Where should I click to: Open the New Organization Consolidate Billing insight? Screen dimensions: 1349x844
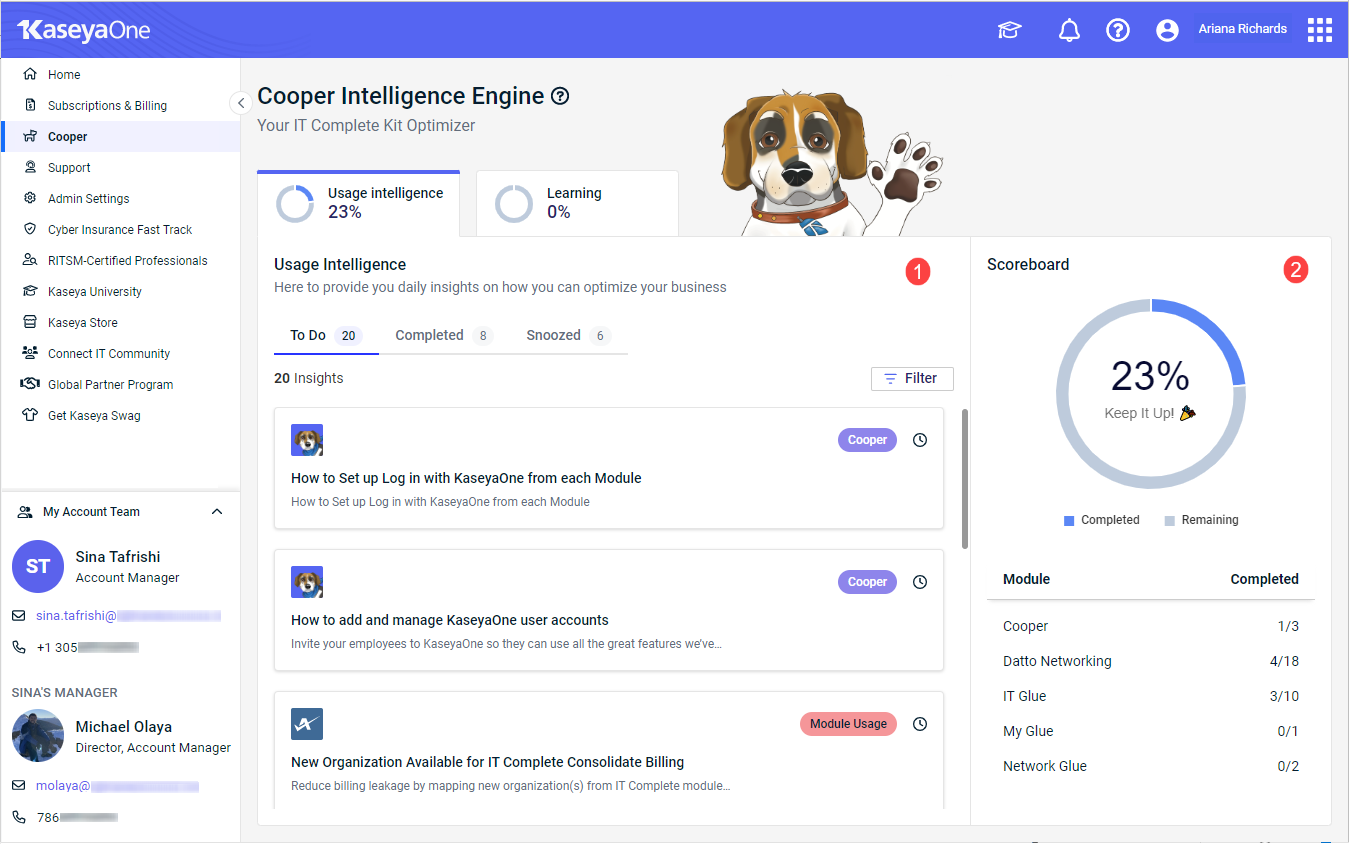point(609,749)
